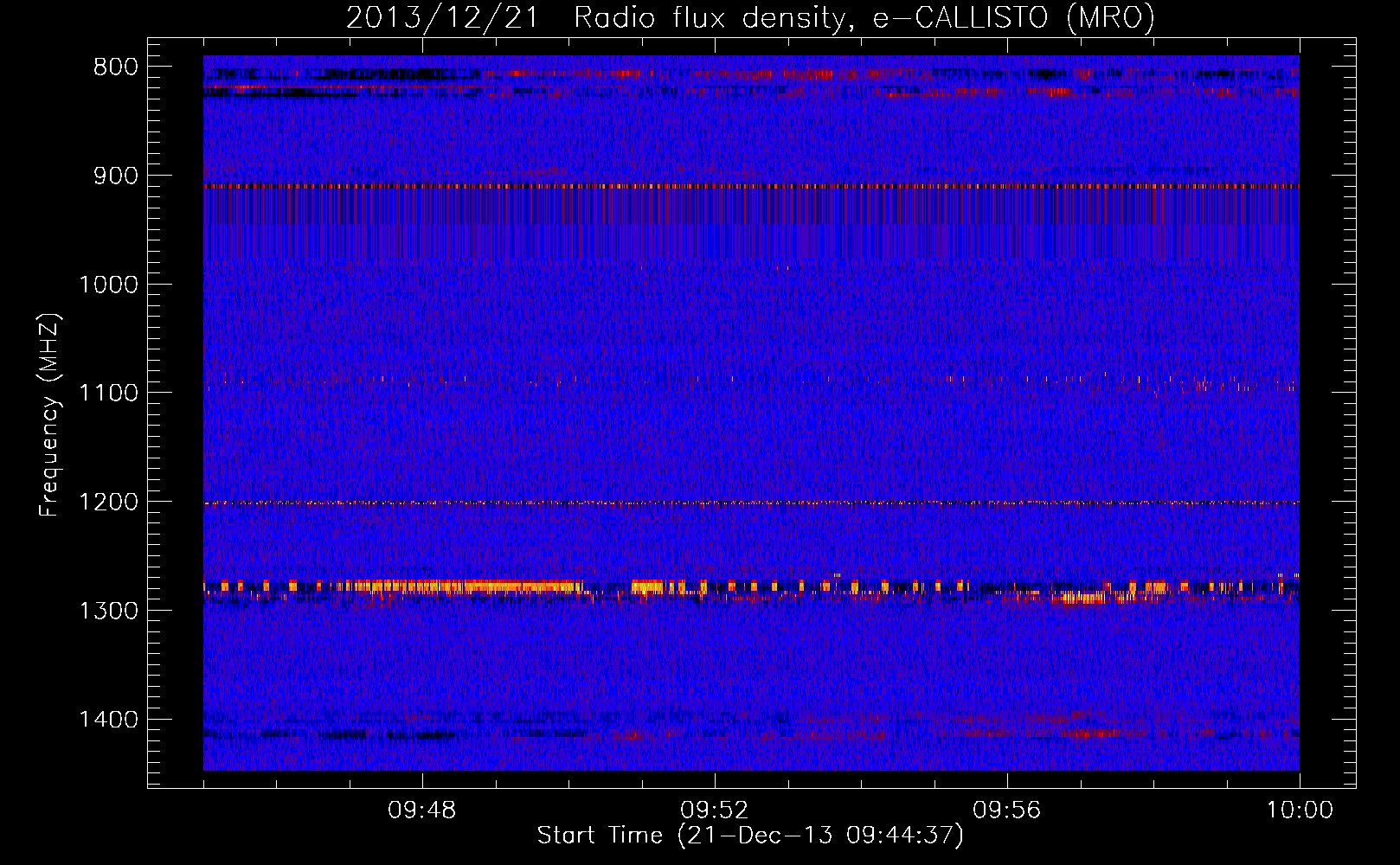Click the 1300 frequency tick label
This screenshot has height=865, width=1400.
(108, 611)
